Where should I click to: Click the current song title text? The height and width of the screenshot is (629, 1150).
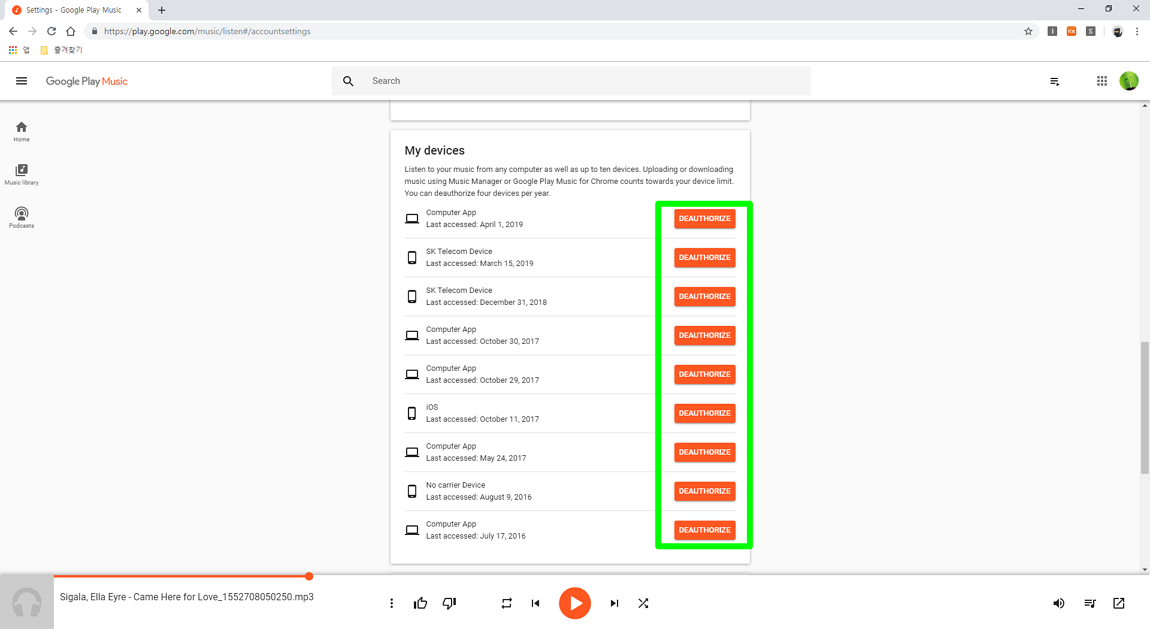coord(186,597)
